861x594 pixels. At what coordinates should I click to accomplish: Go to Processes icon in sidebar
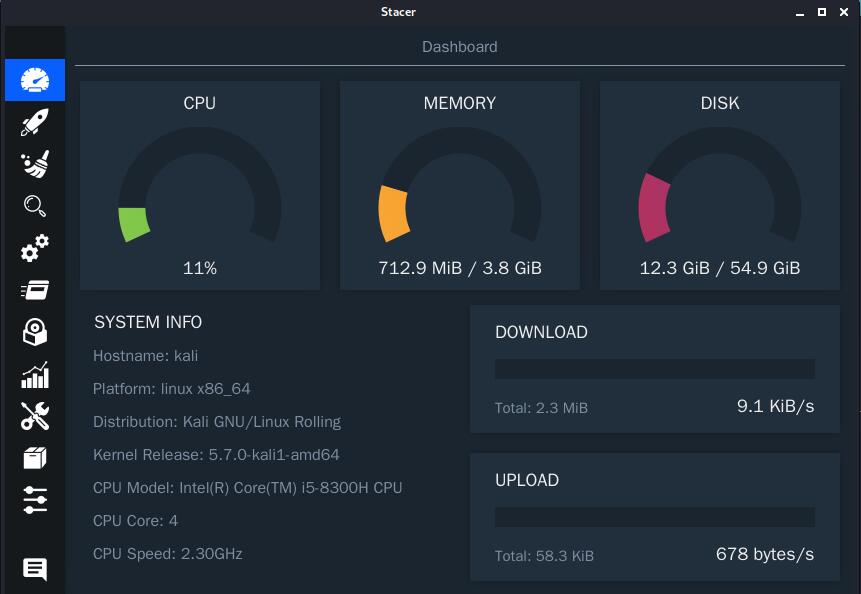click(x=35, y=290)
